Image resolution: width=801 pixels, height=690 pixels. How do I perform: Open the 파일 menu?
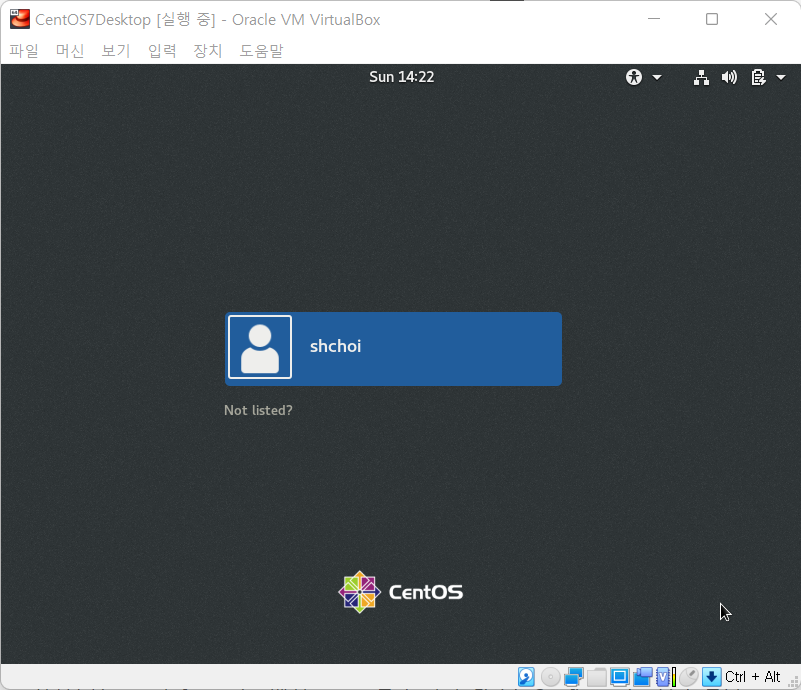pos(24,51)
